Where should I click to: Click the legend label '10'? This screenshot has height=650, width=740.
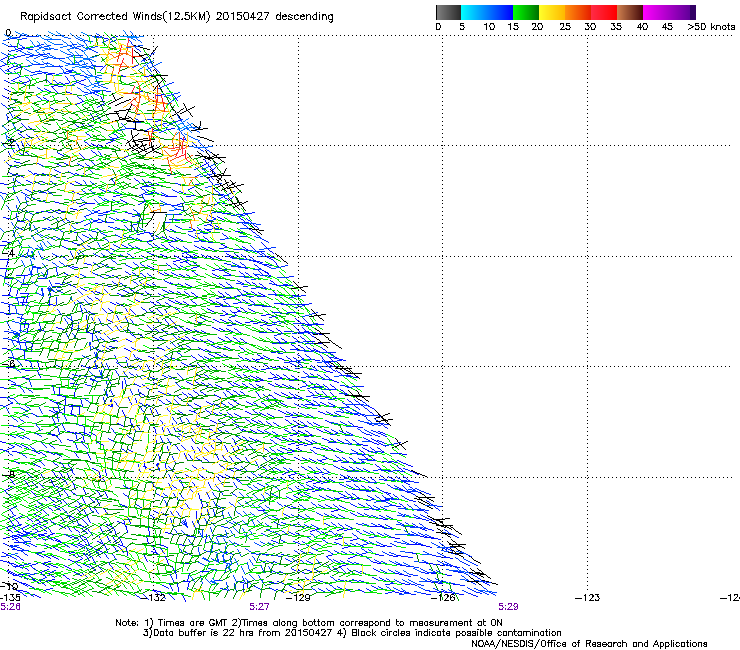point(489,27)
